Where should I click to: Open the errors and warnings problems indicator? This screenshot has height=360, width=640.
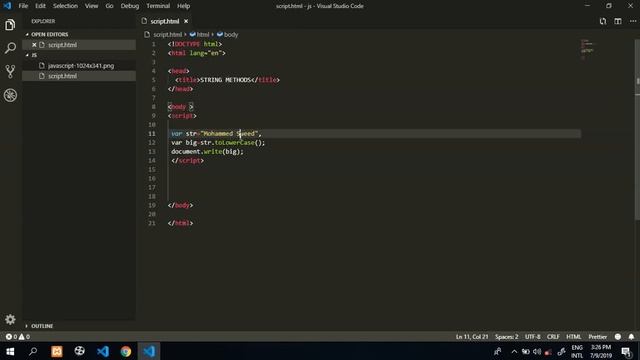pos(18,337)
